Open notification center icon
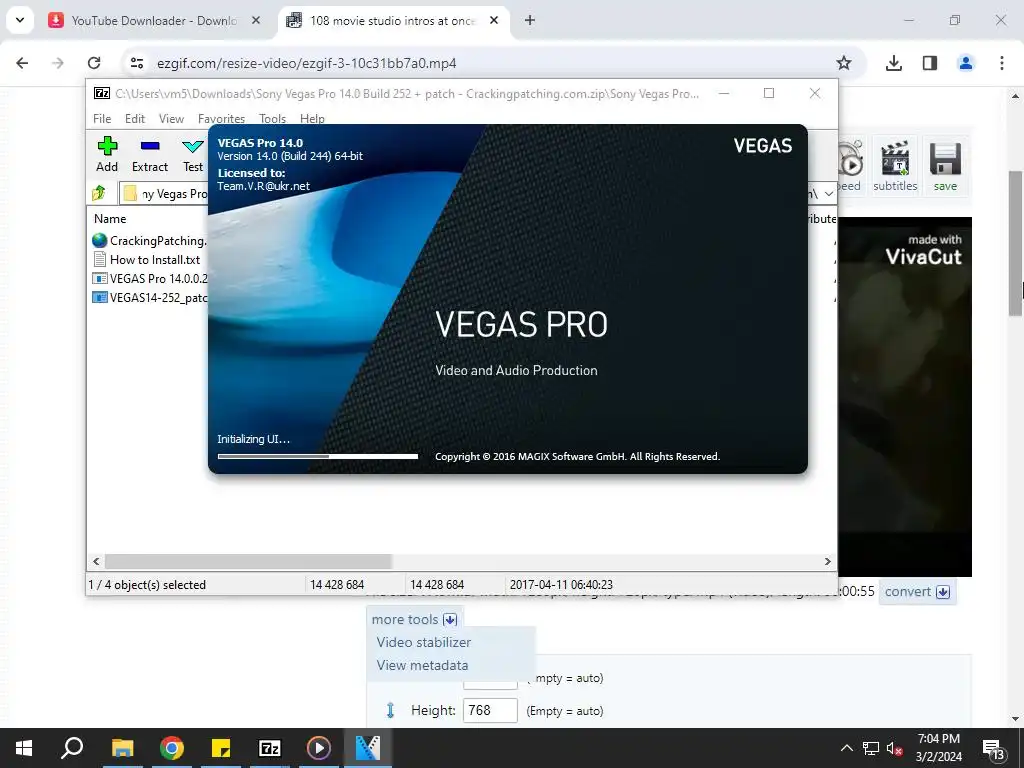The width and height of the screenshot is (1024, 768). tap(993, 748)
